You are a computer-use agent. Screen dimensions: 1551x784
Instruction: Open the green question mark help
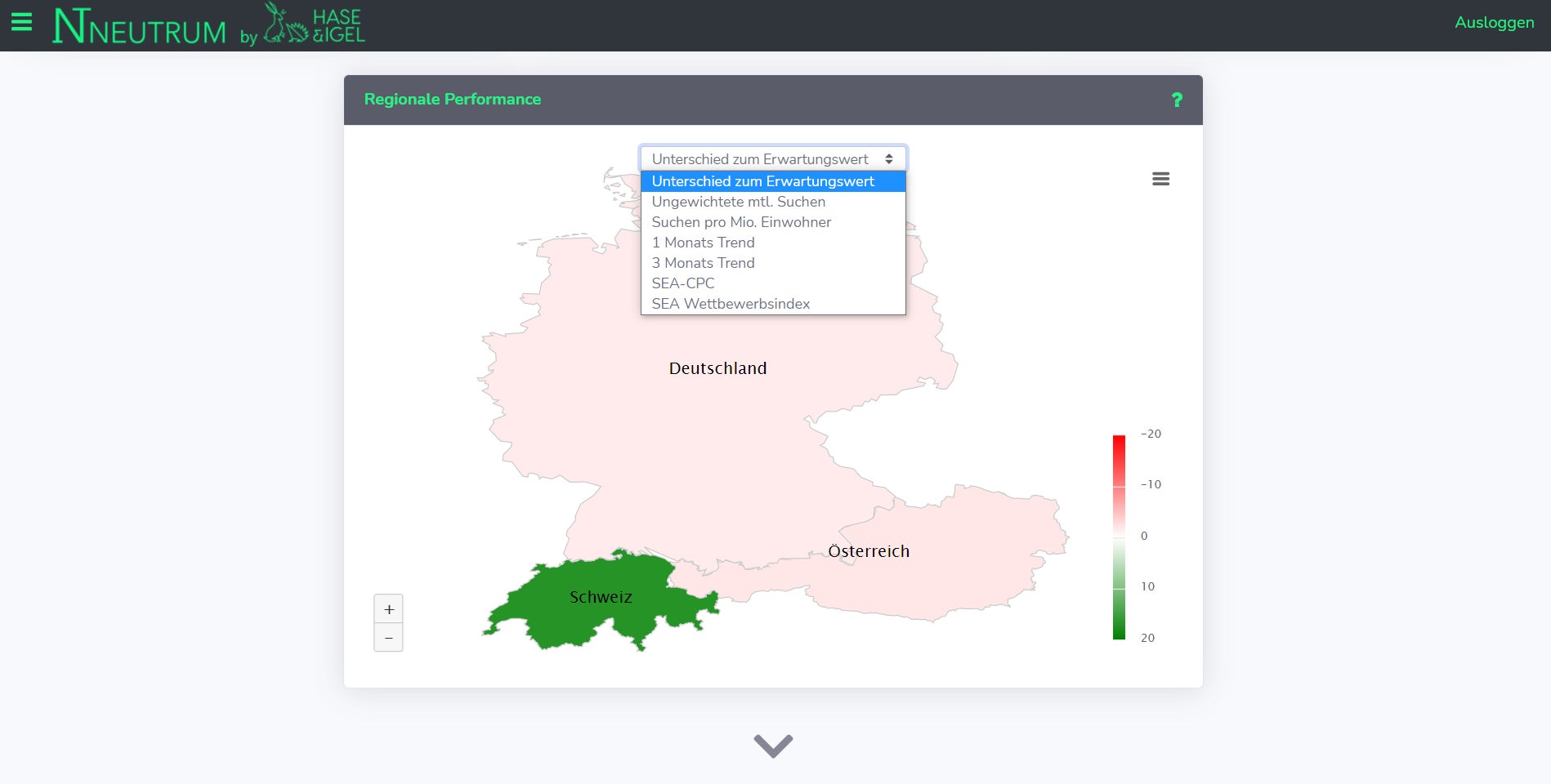[x=1177, y=100]
